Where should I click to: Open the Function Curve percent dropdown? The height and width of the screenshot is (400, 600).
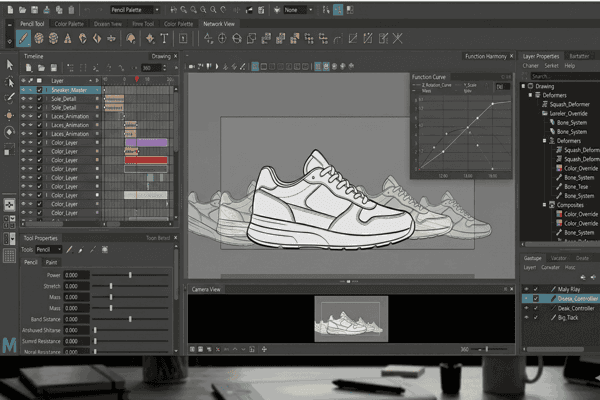coord(502,87)
